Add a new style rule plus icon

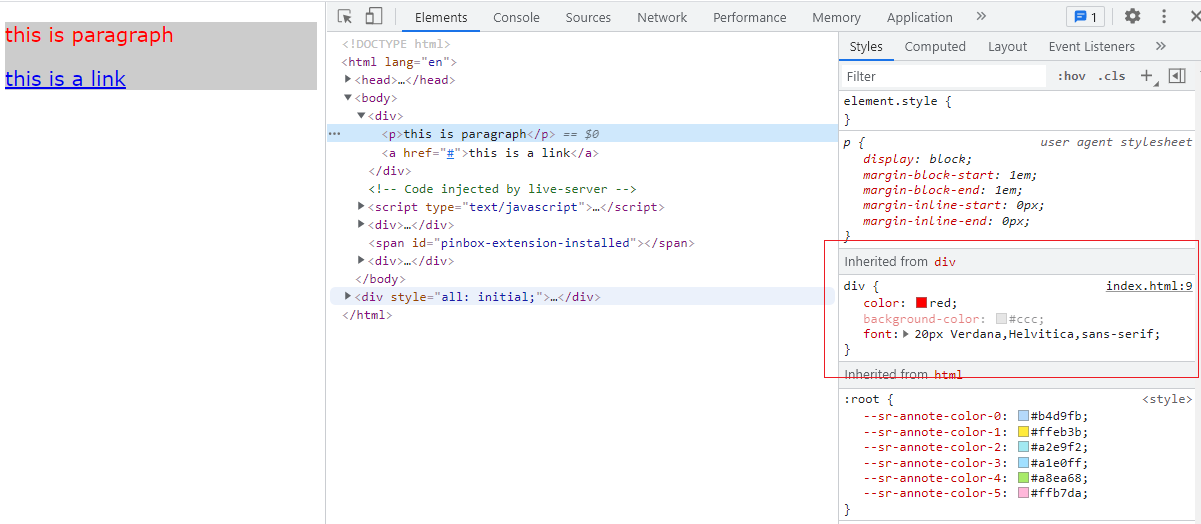1147,76
